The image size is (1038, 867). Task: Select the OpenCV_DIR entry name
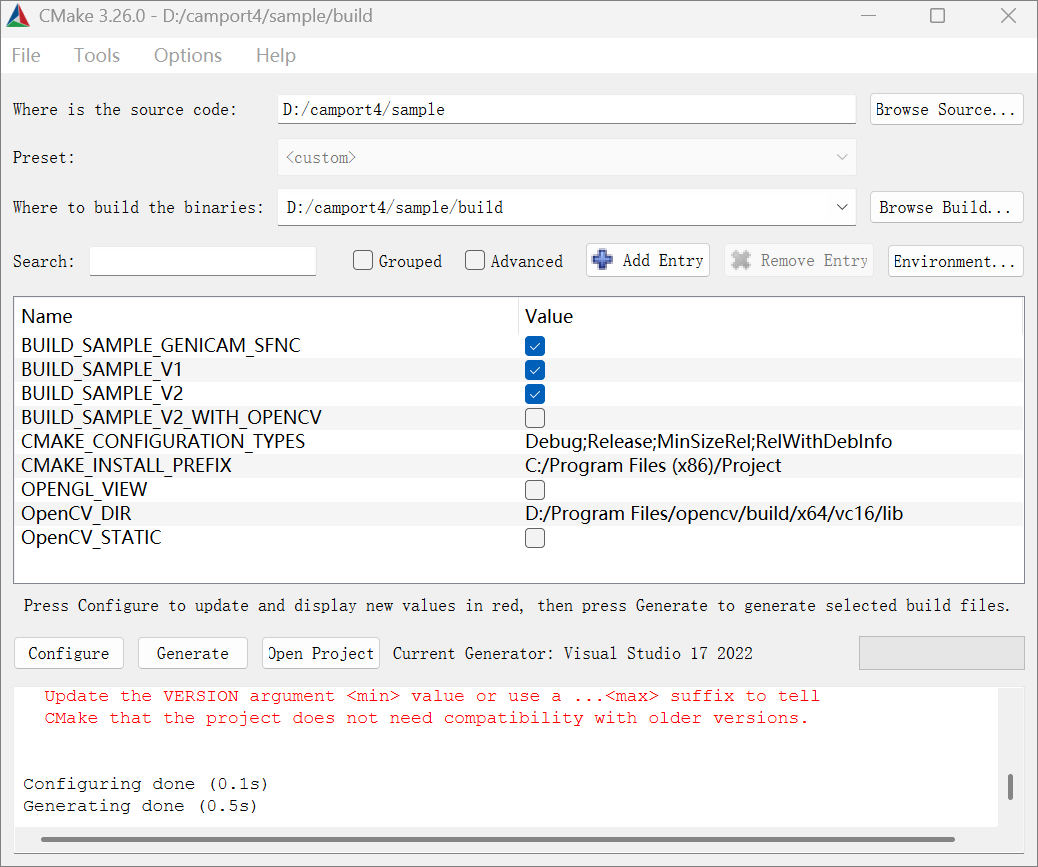point(76,514)
